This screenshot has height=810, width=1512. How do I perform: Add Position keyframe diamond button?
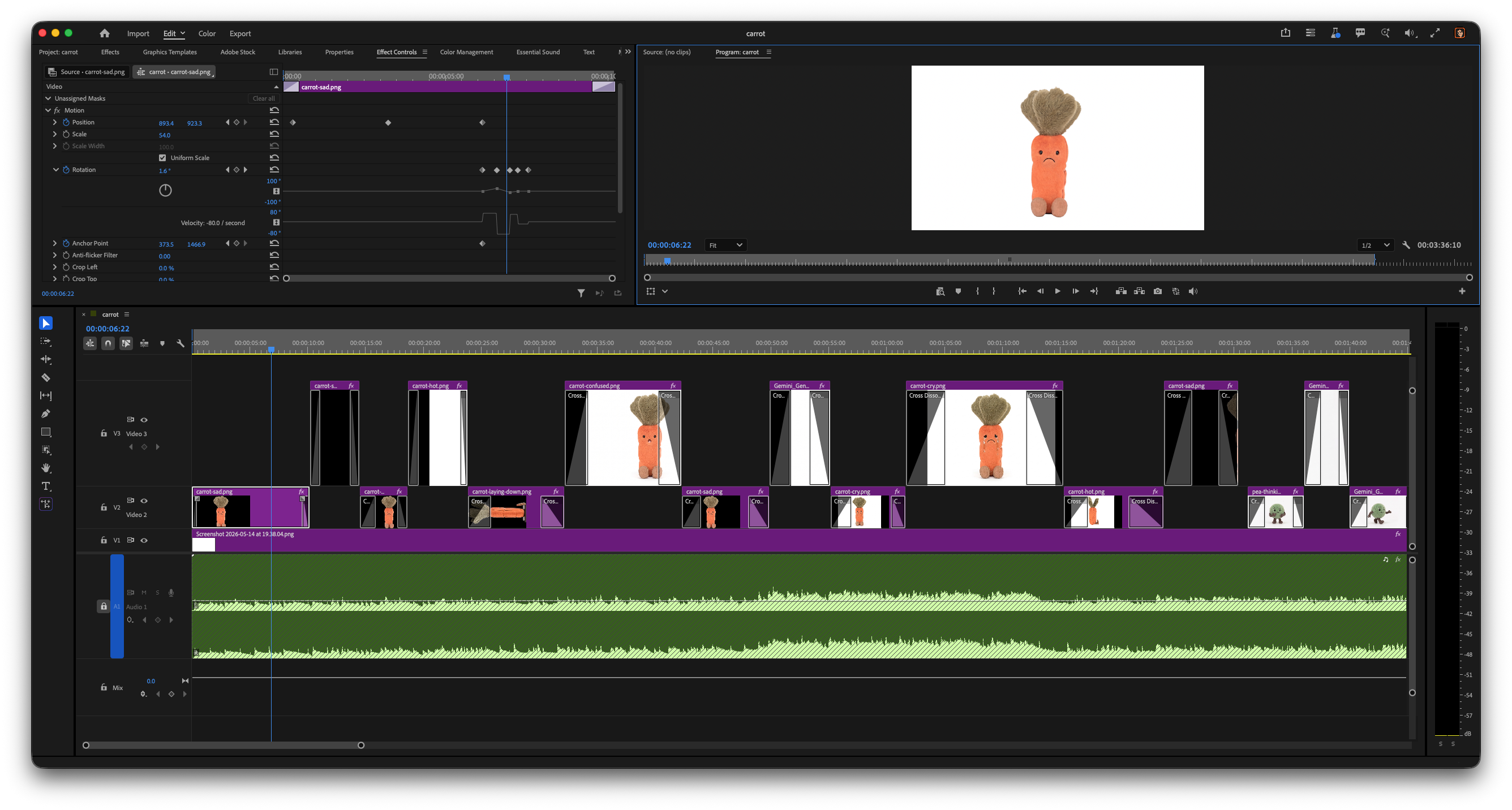(237, 123)
